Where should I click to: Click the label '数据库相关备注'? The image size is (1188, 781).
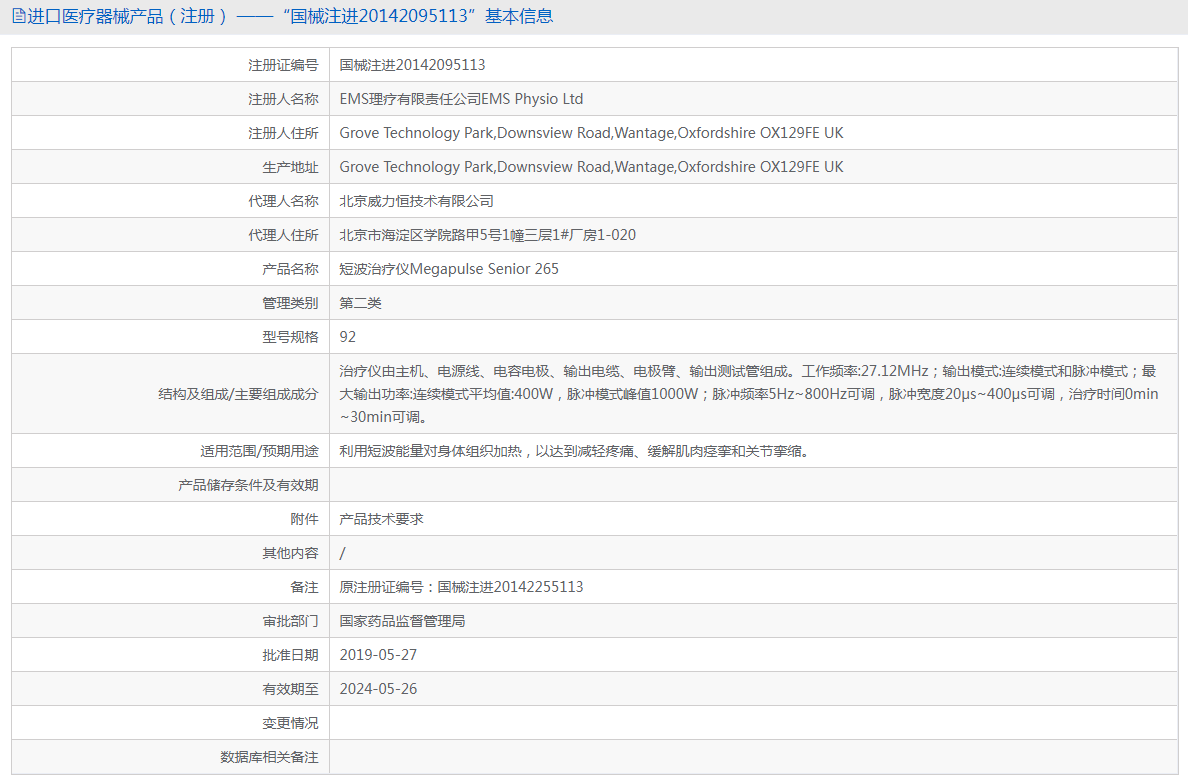click(x=269, y=758)
